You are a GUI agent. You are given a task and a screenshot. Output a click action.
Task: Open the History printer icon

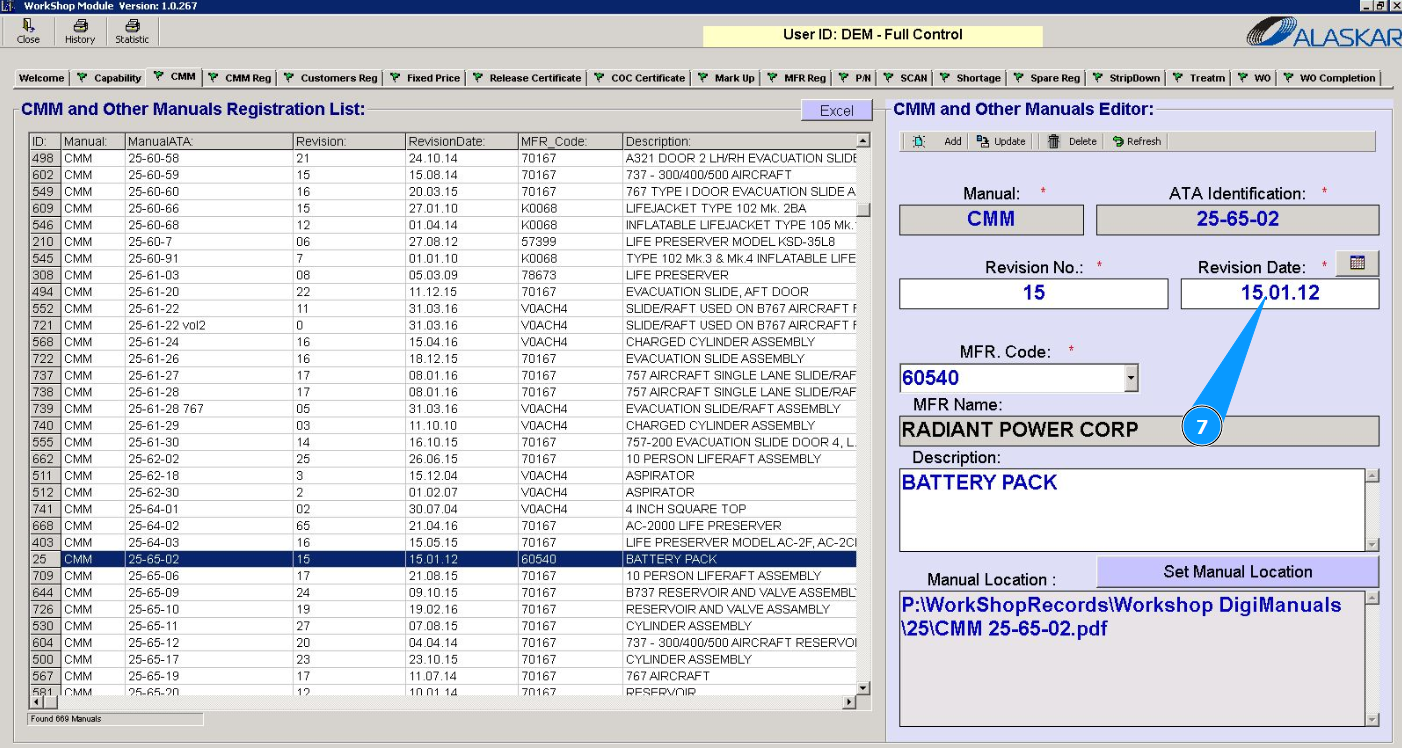(80, 27)
